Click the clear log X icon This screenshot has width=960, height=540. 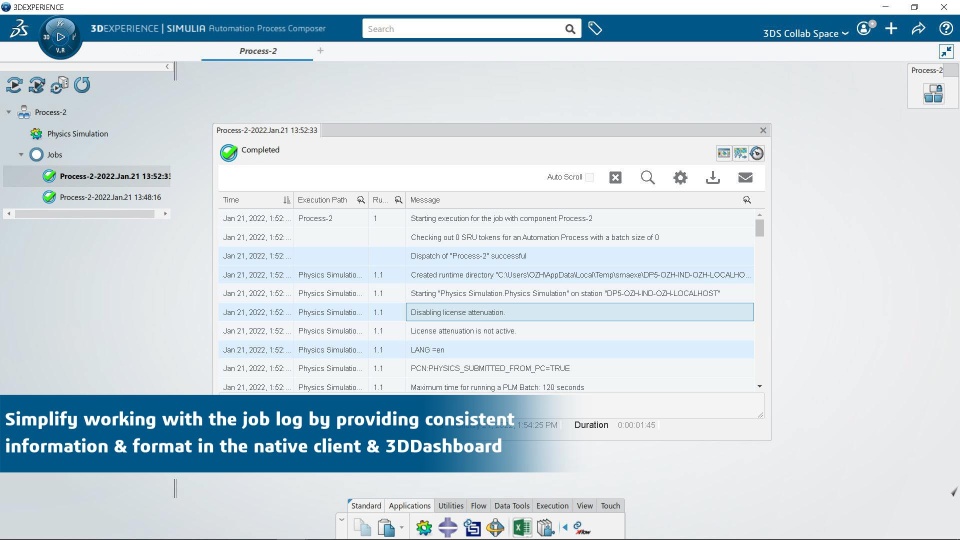click(615, 178)
